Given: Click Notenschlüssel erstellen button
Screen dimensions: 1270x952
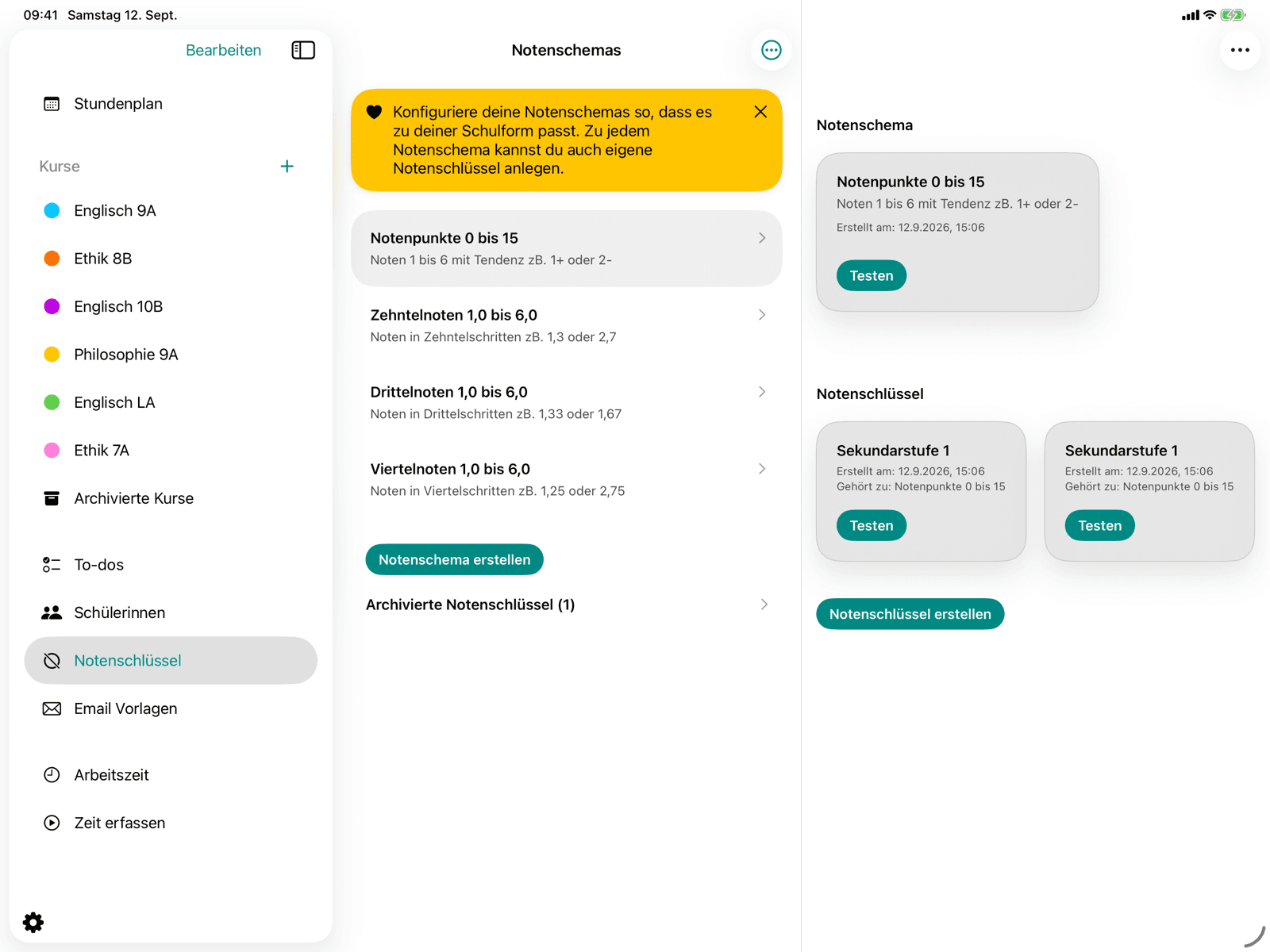Looking at the screenshot, I should (x=910, y=614).
